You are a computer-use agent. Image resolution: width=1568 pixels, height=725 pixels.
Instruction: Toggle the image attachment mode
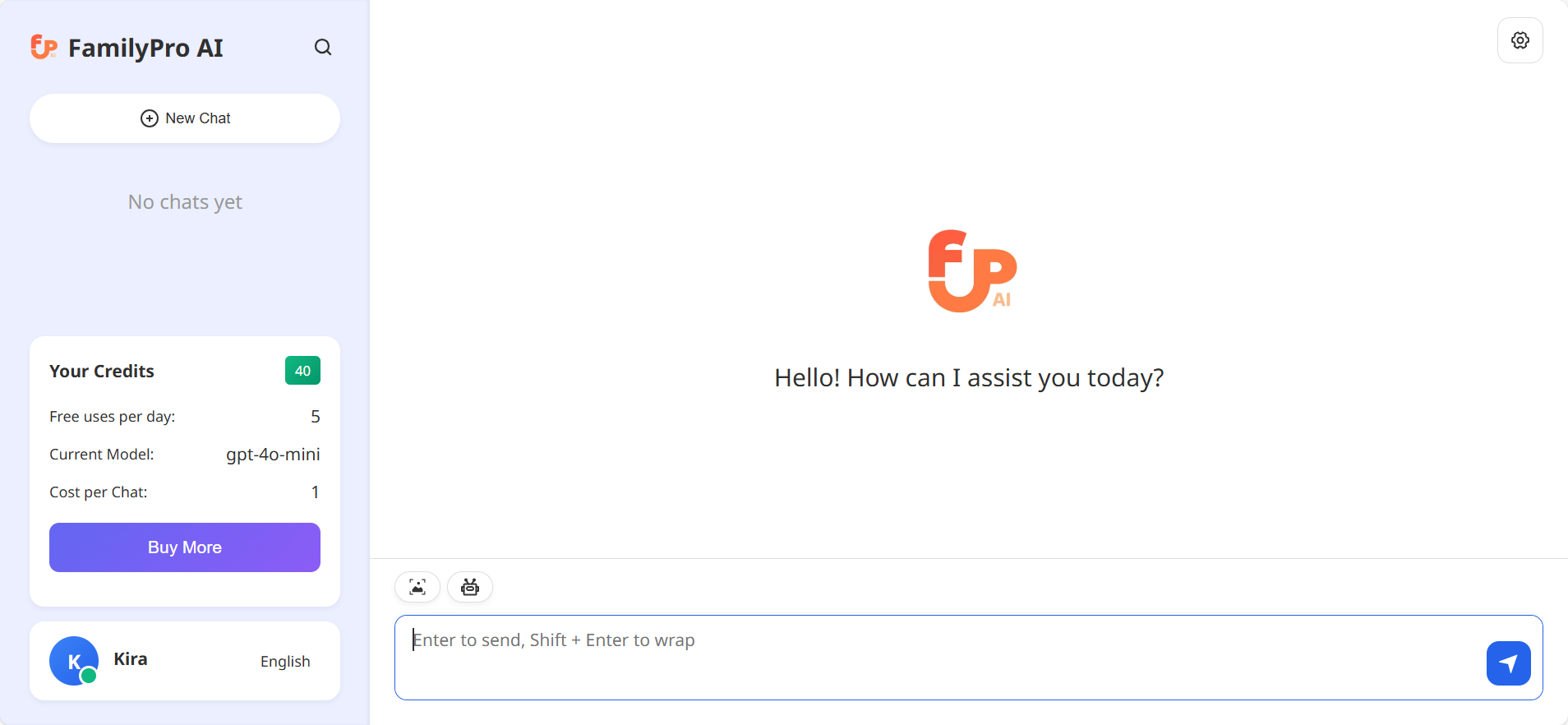[417, 587]
